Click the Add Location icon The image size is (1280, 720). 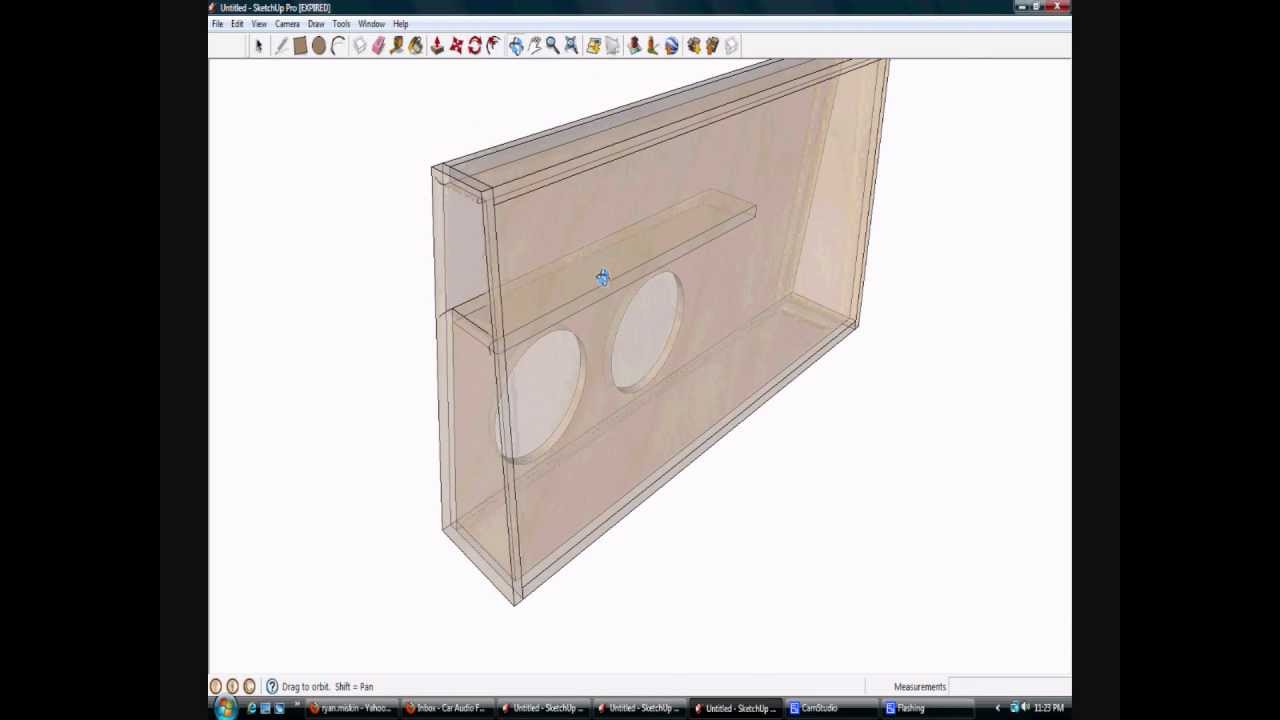click(x=594, y=46)
